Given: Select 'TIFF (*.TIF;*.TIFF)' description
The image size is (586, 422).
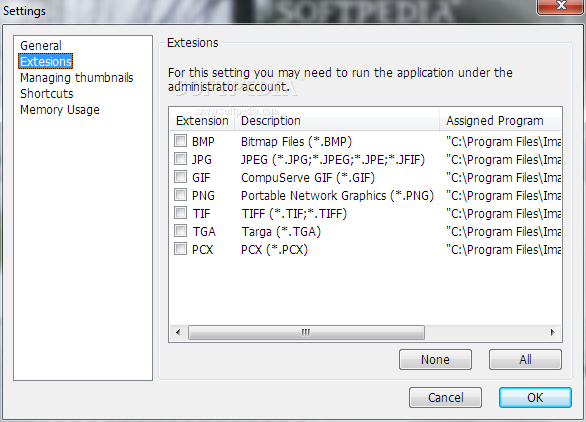Looking at the screenshot, I should coord(294,213).
